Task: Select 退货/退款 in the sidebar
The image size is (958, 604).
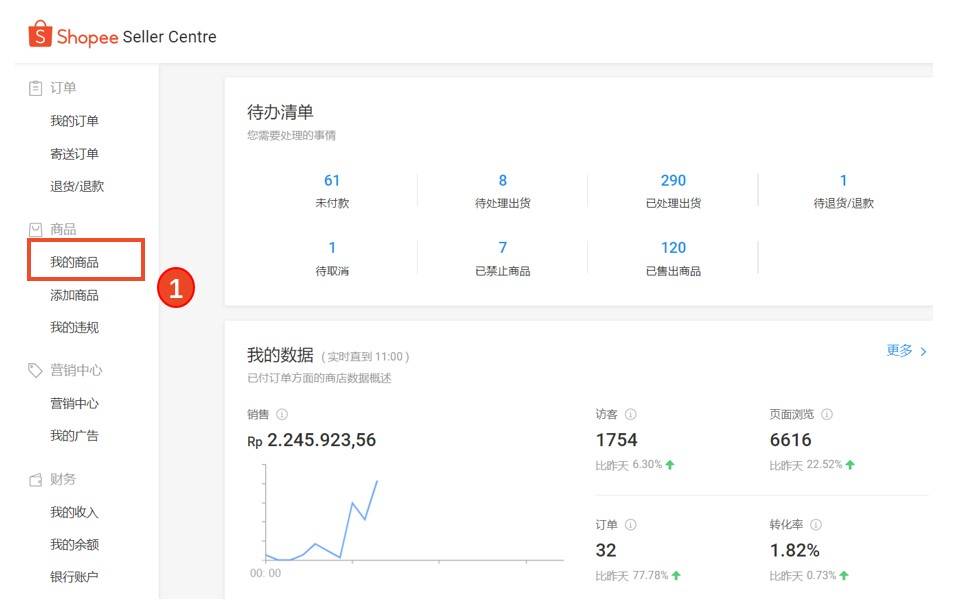Action: pyautogui.click(x=77, y=186)
